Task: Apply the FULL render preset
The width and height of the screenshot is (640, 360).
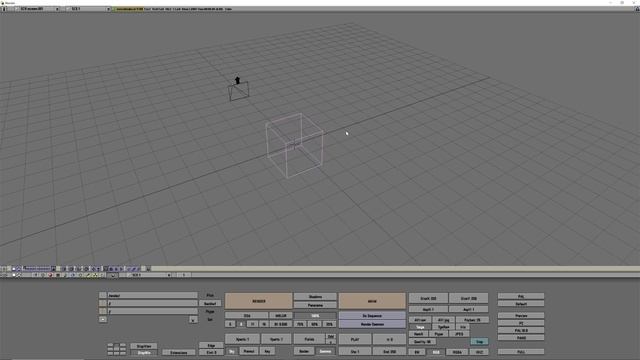Action: click(x=521, y=351)
